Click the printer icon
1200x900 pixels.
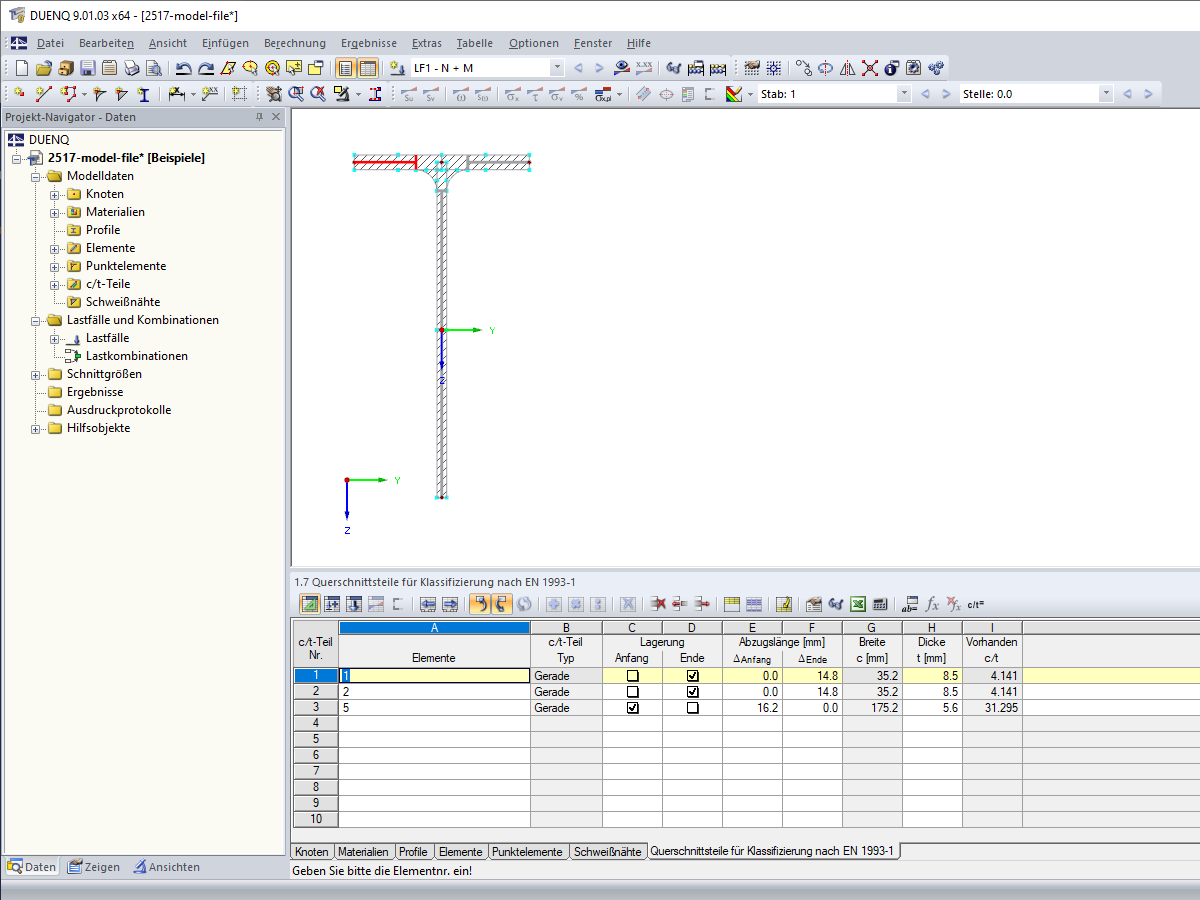coord(132,68)
